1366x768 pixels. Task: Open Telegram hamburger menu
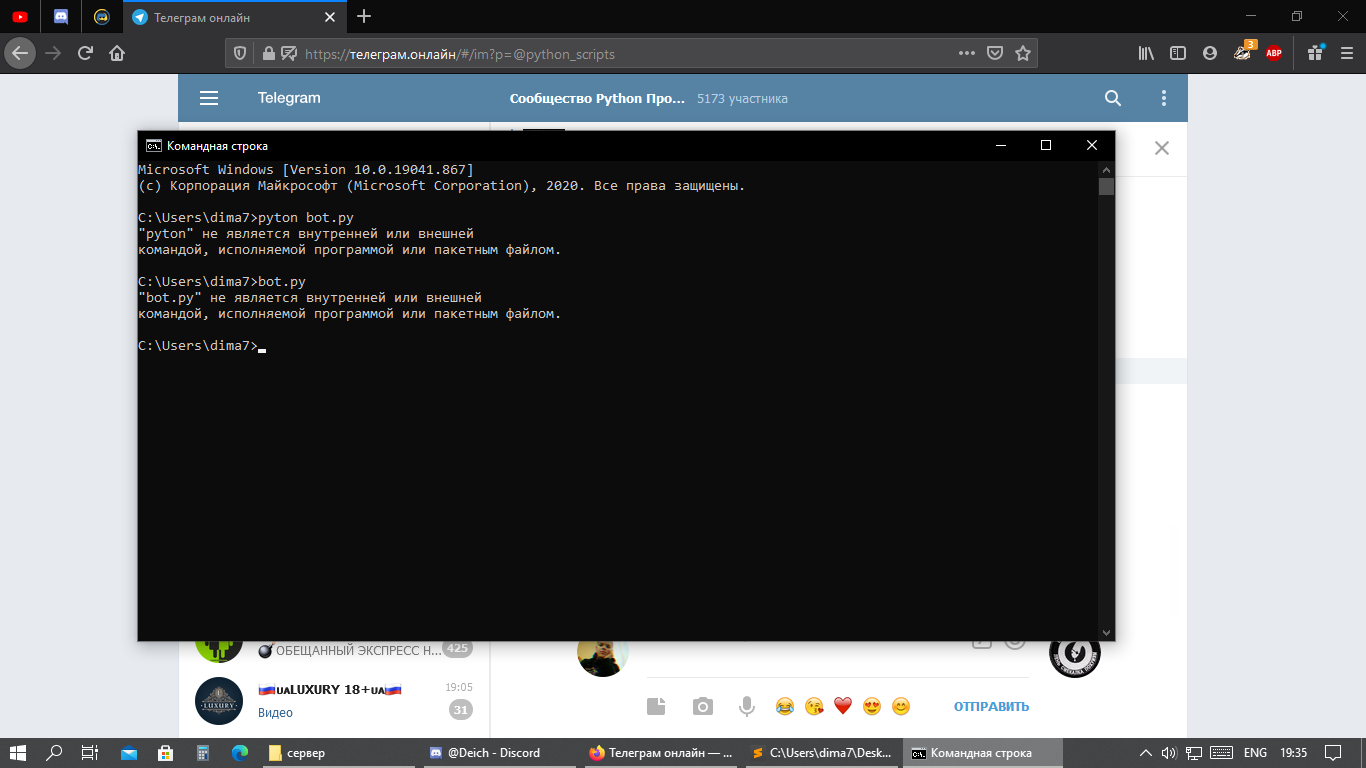[209, 98]
